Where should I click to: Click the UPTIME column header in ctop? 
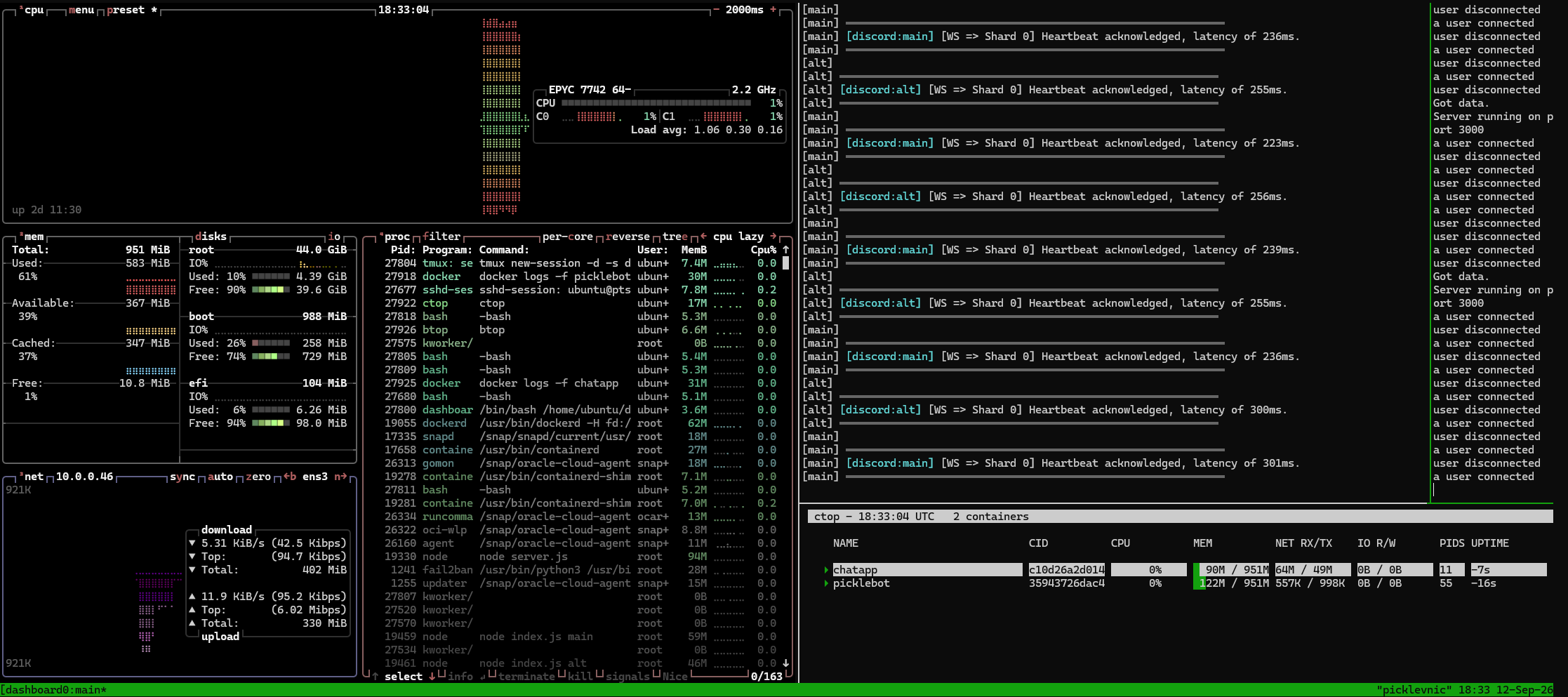[x=1490, y=543]
